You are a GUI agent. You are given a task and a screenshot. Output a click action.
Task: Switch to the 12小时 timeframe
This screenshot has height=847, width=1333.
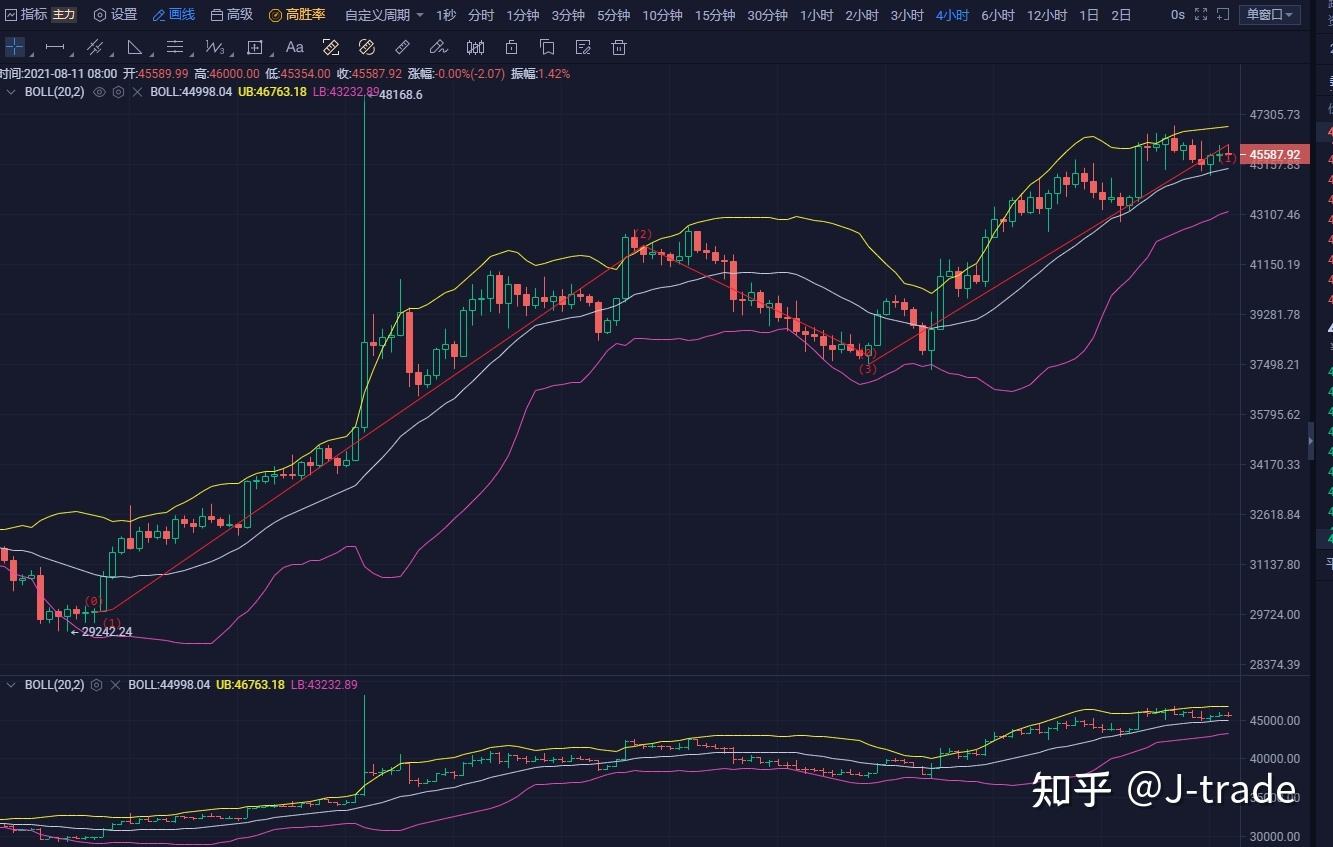1047,15
